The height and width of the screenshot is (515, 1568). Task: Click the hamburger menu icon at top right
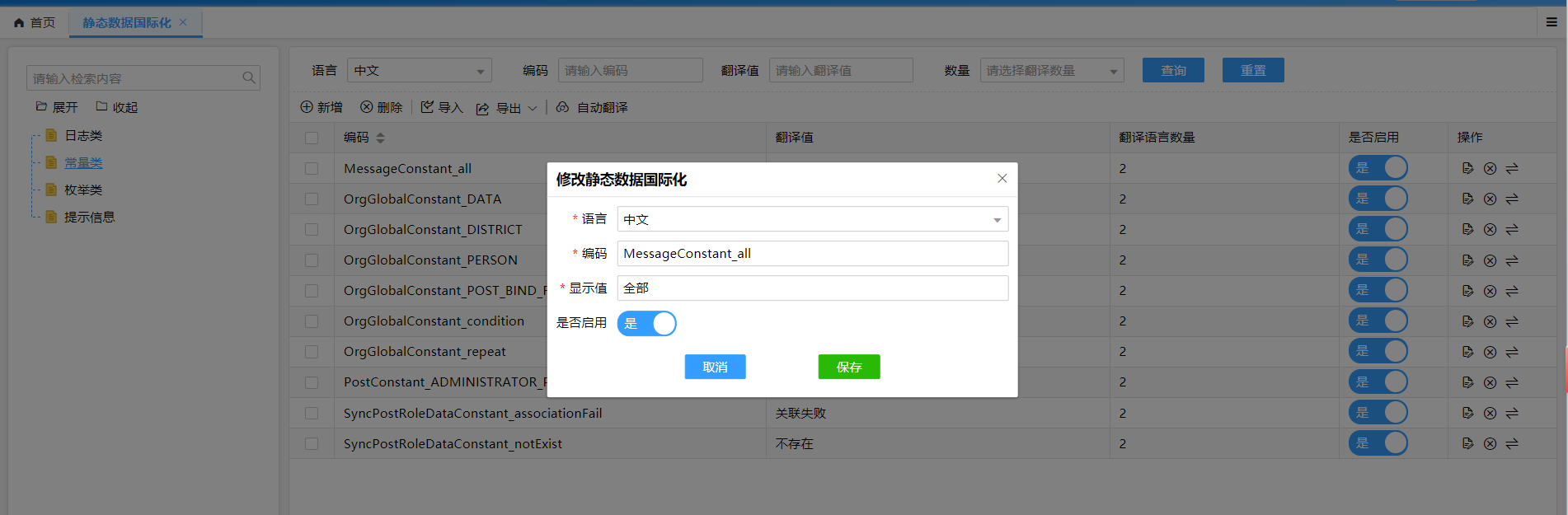pos(1552,22)
